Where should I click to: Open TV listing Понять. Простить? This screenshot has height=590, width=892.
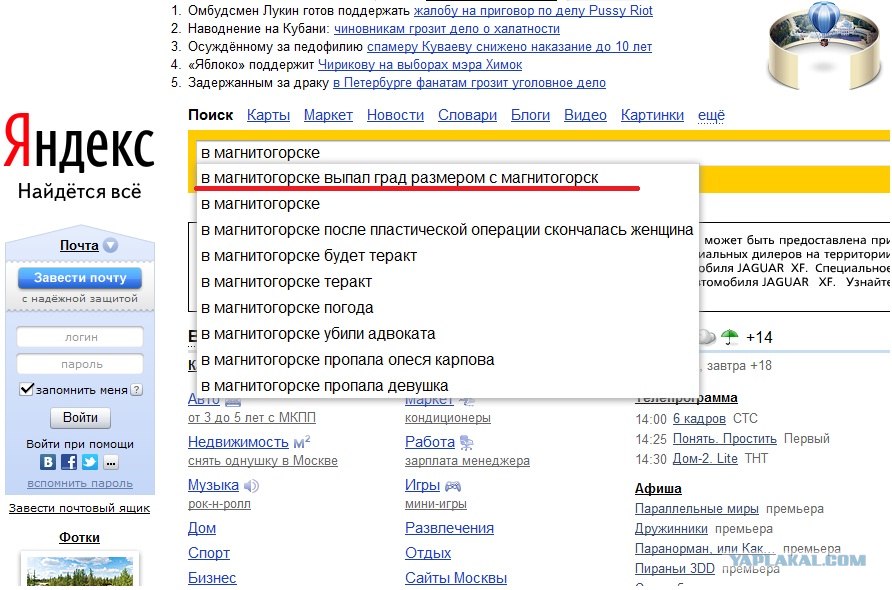(725, 439)
